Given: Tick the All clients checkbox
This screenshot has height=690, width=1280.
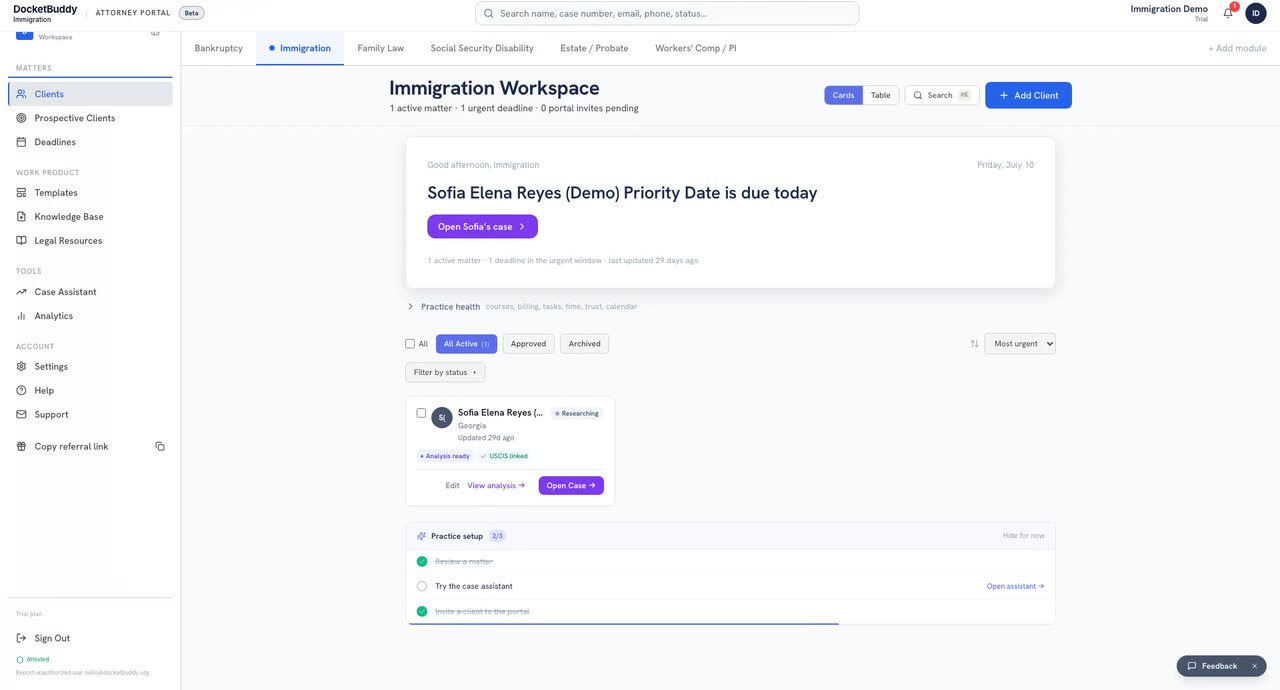Looking at the screenshot, I should pos(410,344).
